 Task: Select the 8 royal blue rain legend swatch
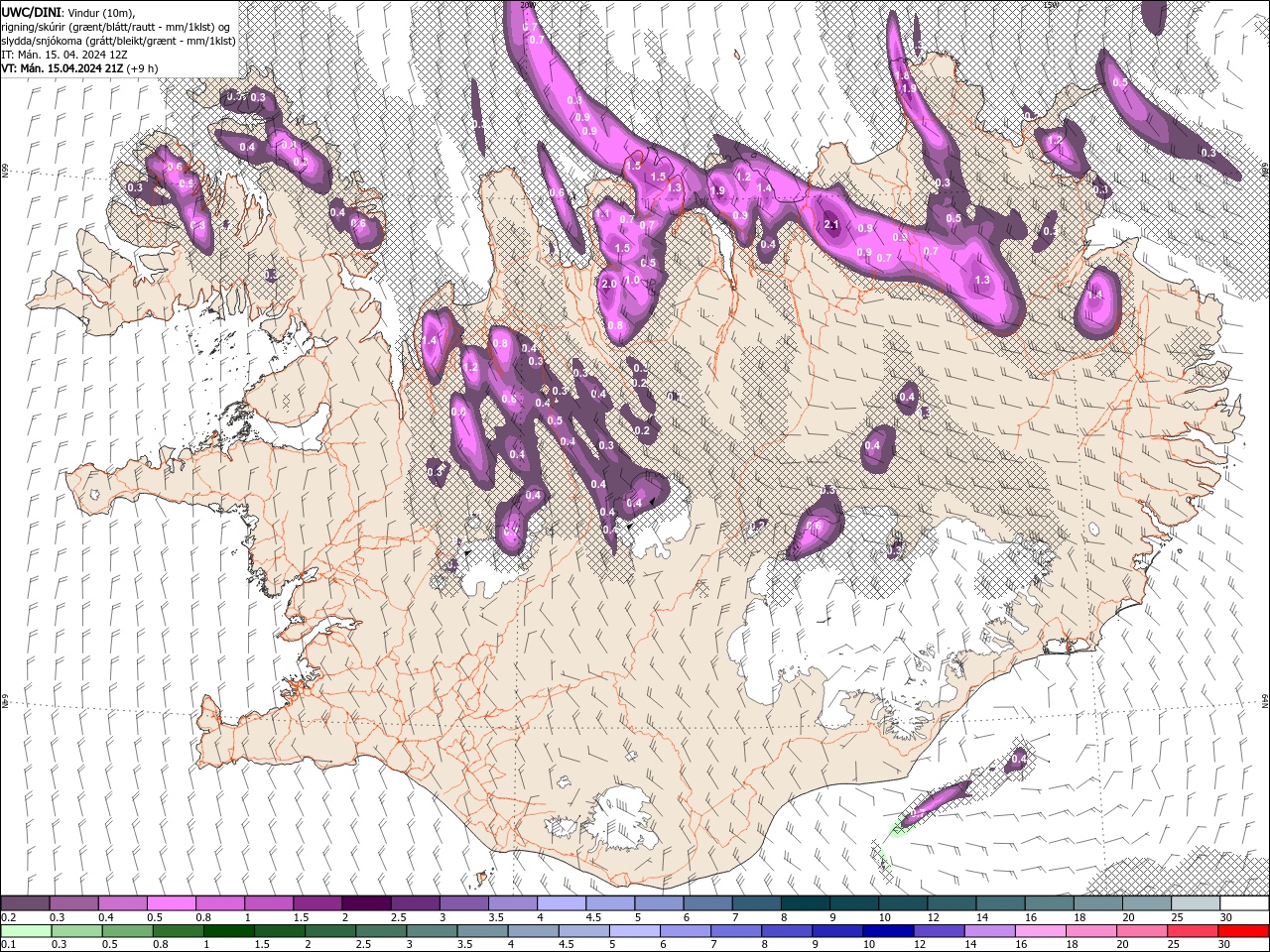[x=786, y=931]
